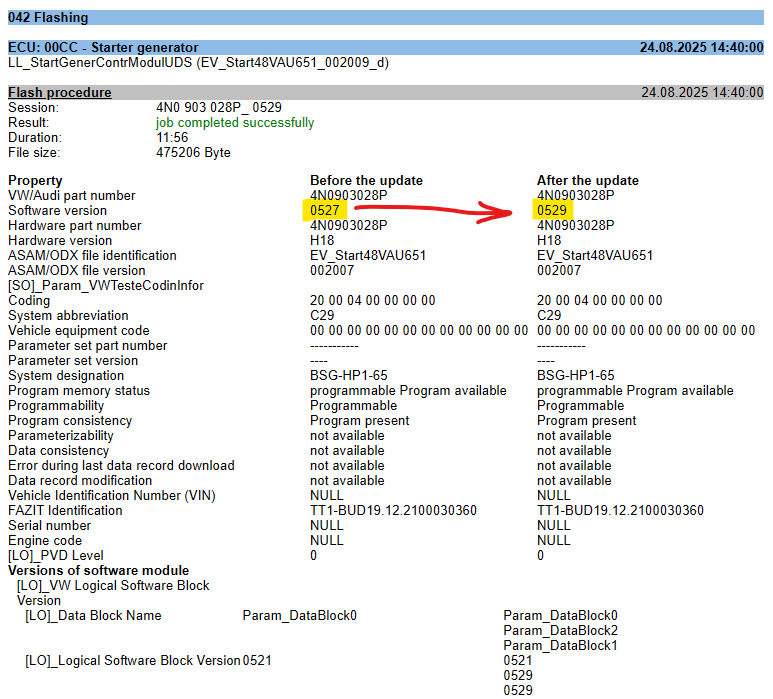Select before-update 'Param_DataBlock0' value
The height and width of the screenshot is (699, 773).
[x=299, y=615]
